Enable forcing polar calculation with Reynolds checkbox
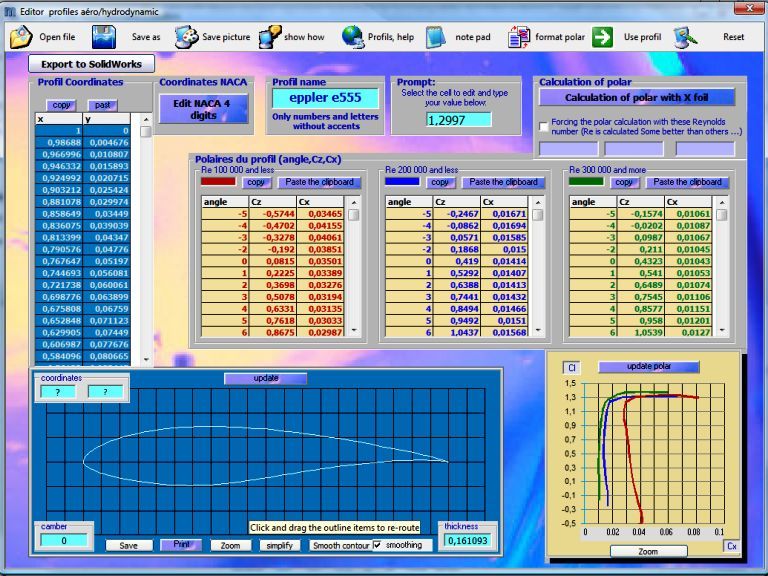Image resolution: width=768 pixels, height=576 pixels. pos(543,126)
